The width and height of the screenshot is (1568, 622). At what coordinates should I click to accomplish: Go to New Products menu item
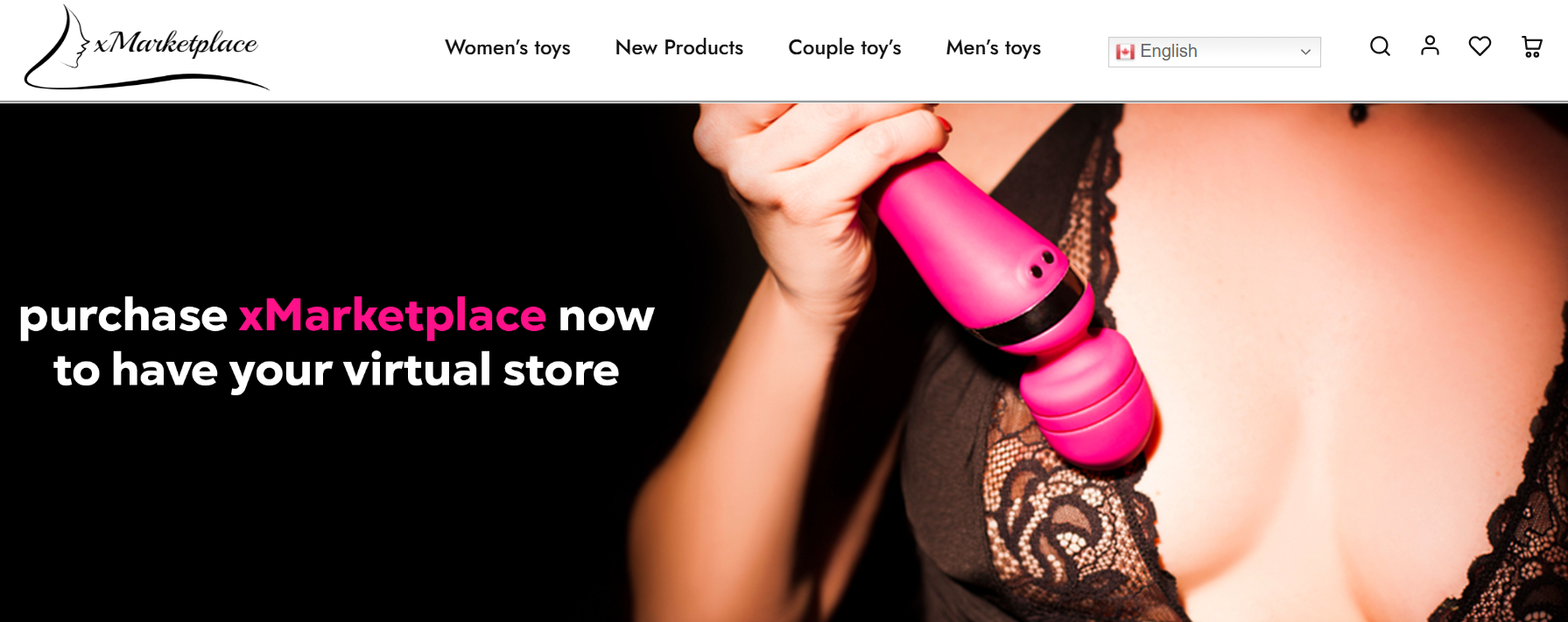click(679, 47)
